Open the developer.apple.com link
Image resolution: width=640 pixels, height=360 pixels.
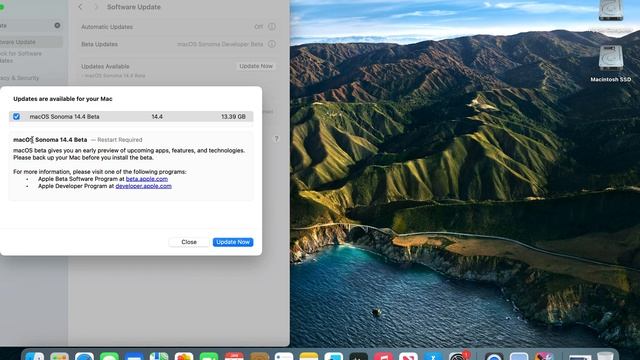pos(143,186)
